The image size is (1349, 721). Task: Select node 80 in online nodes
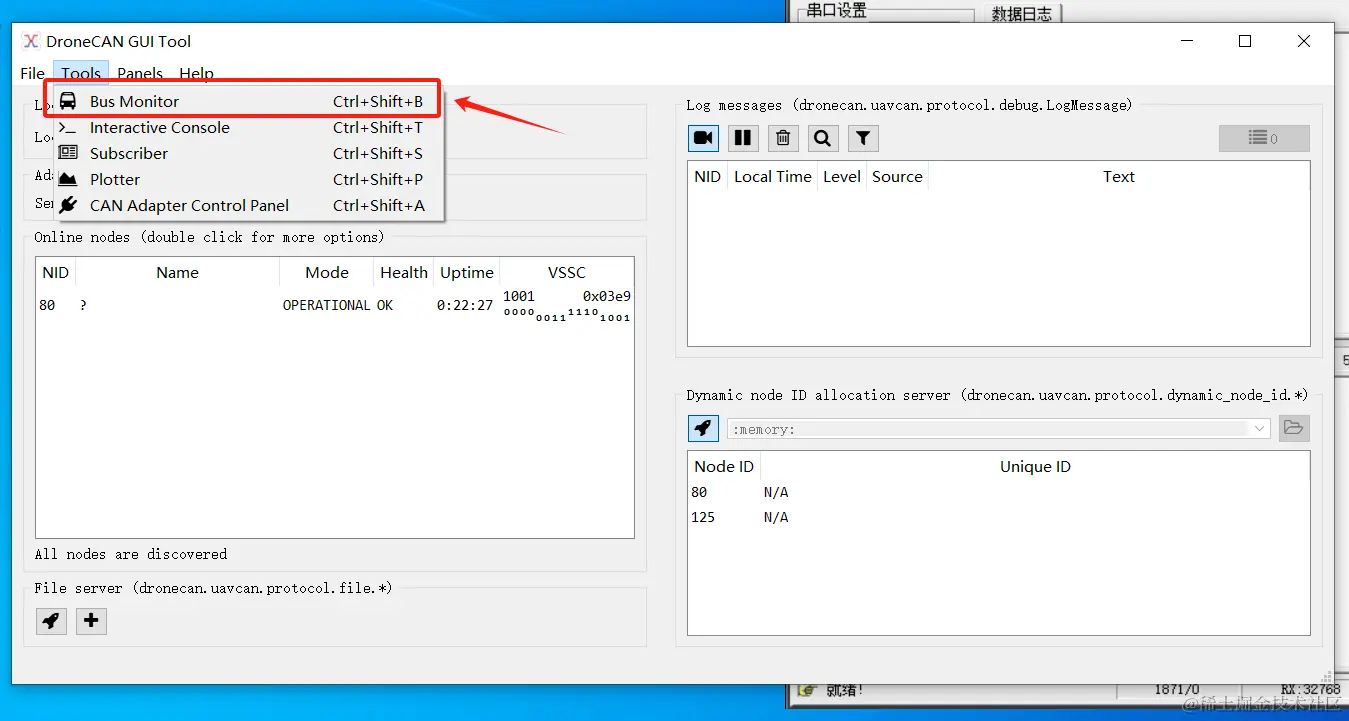(335, 305)
